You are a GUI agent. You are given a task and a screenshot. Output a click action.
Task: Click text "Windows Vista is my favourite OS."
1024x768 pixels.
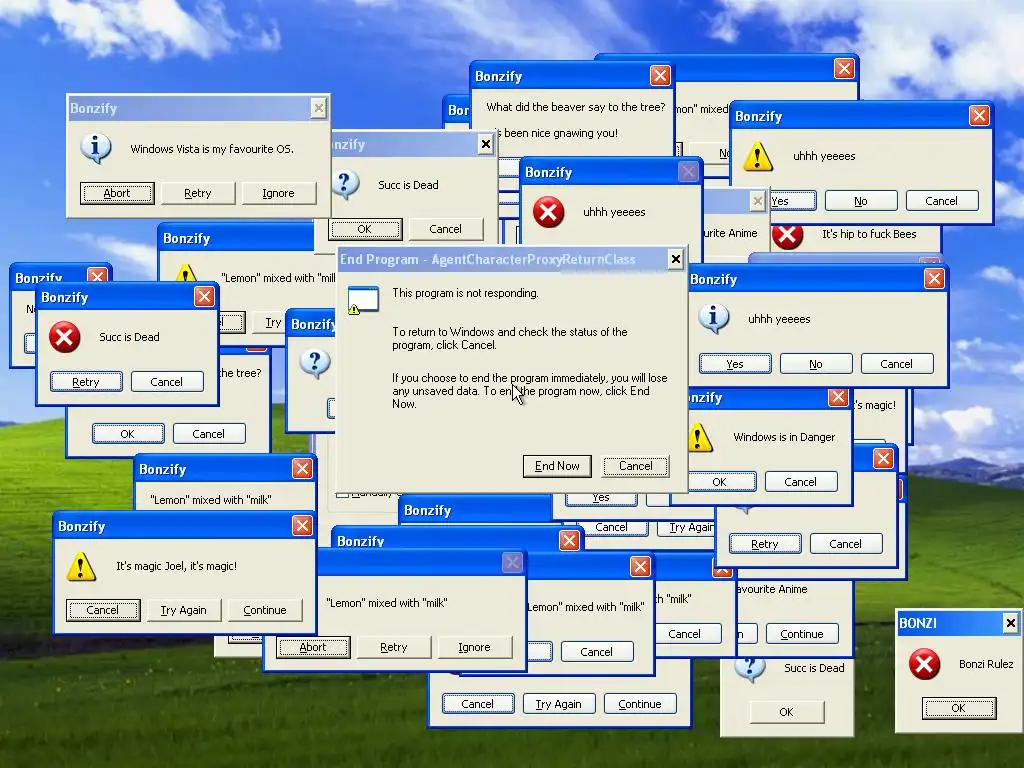(x=212, y=149)
